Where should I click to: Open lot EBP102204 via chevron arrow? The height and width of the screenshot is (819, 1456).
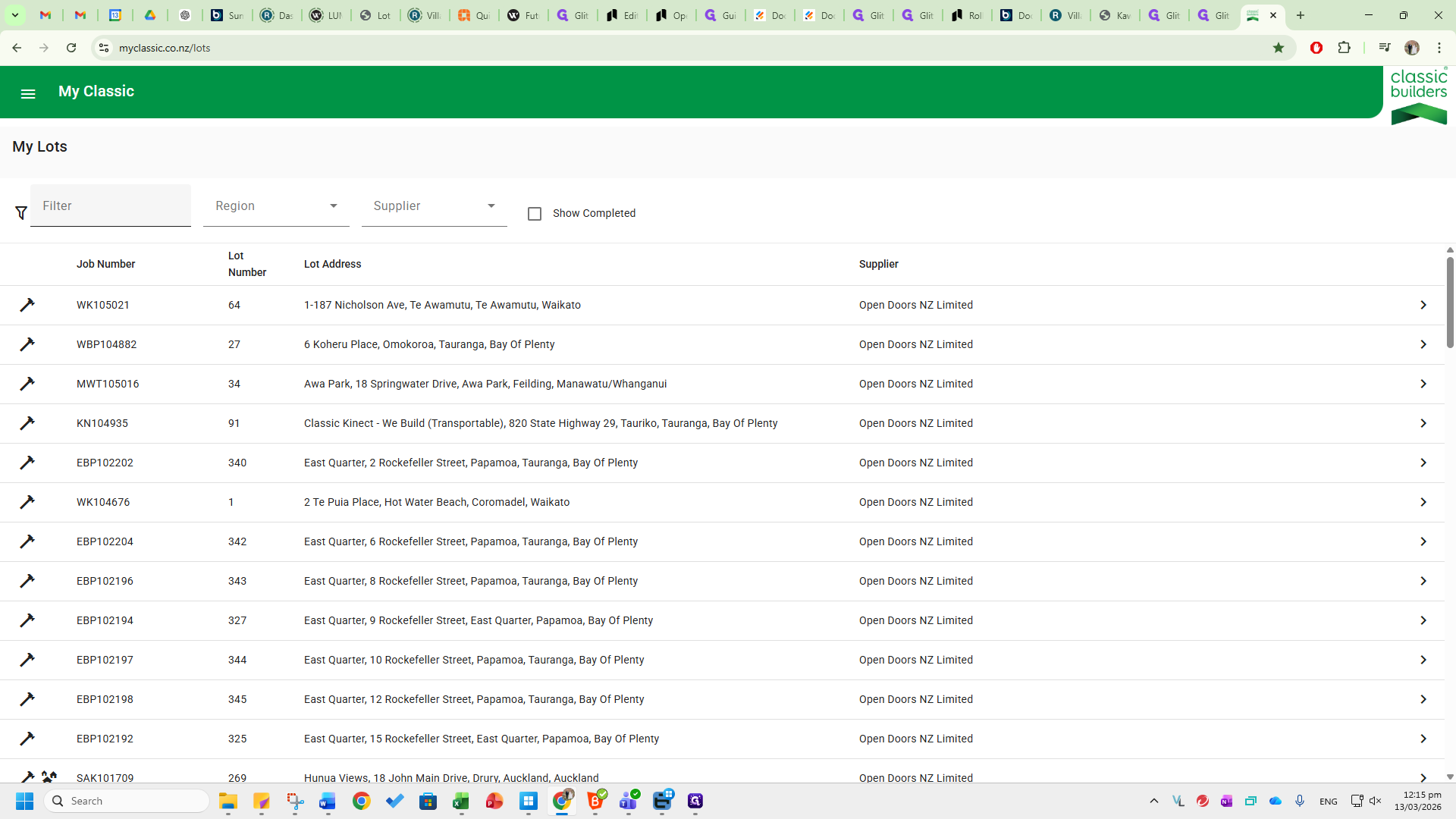point(1423,541)
